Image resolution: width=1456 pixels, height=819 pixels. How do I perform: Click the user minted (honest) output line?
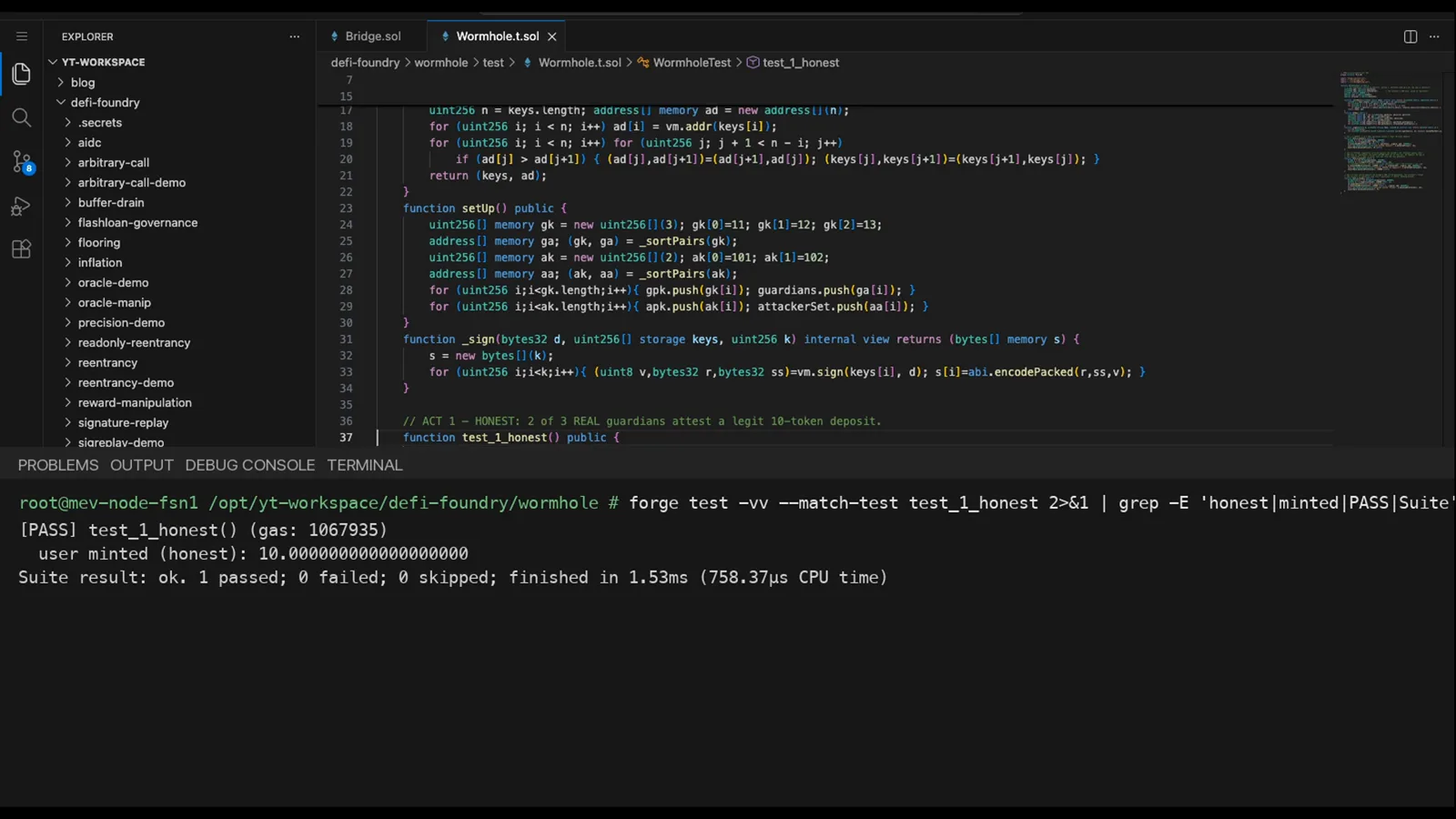coord(253,553)
